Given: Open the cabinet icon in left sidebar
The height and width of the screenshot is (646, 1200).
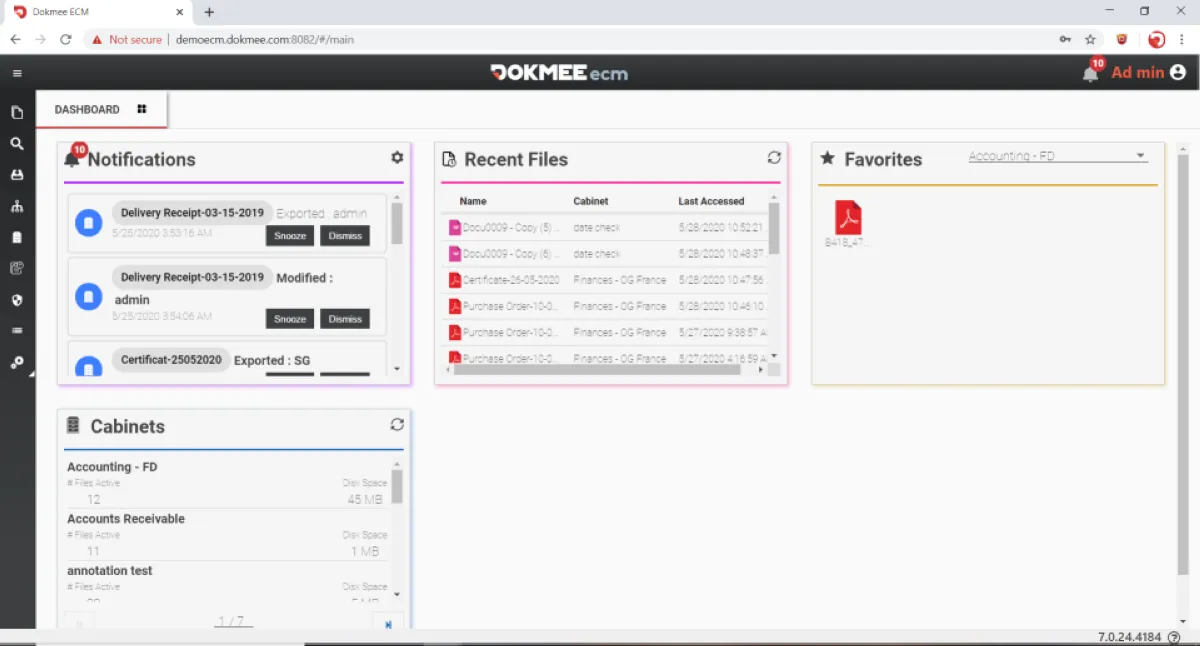Looking at the screenshot, I should pos(17,238).
